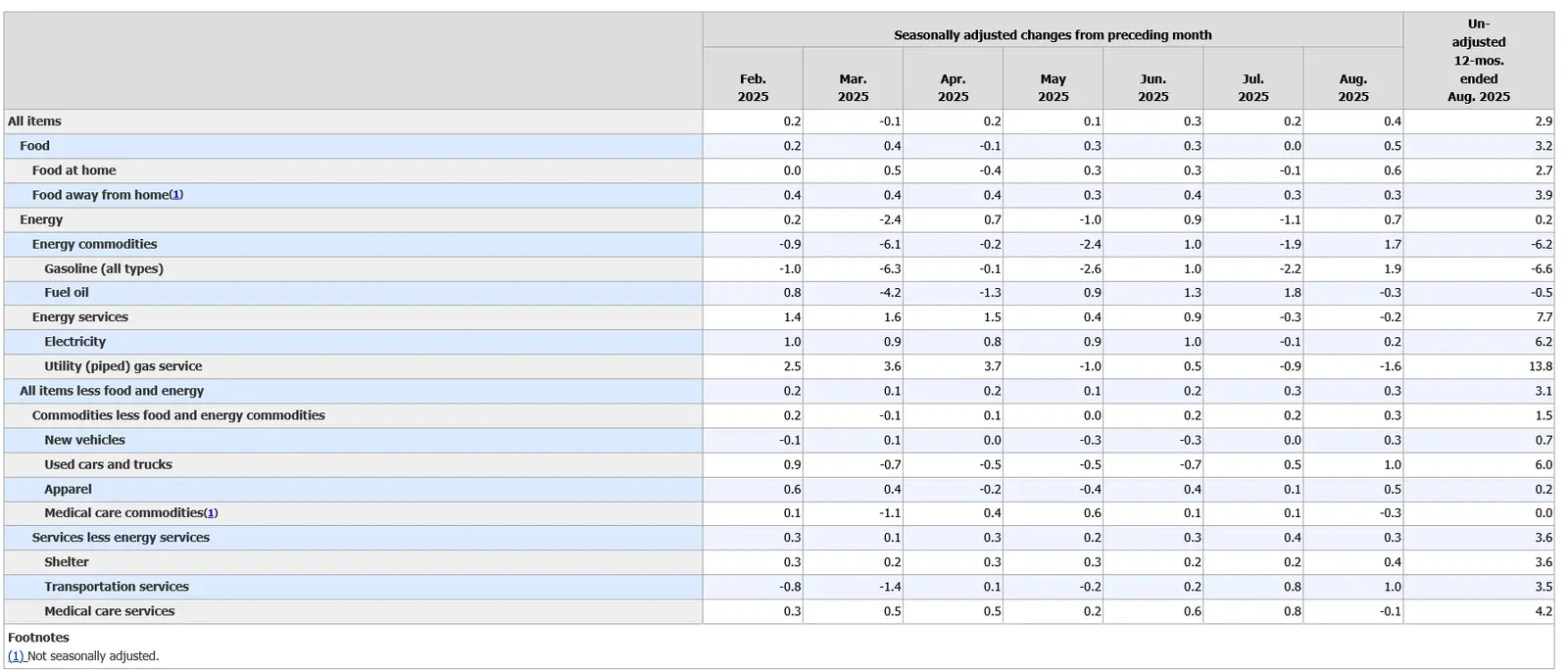Open footnote link next to Medical care commodities
Viewport: 1568px width, 670px height.
point(211,513)
